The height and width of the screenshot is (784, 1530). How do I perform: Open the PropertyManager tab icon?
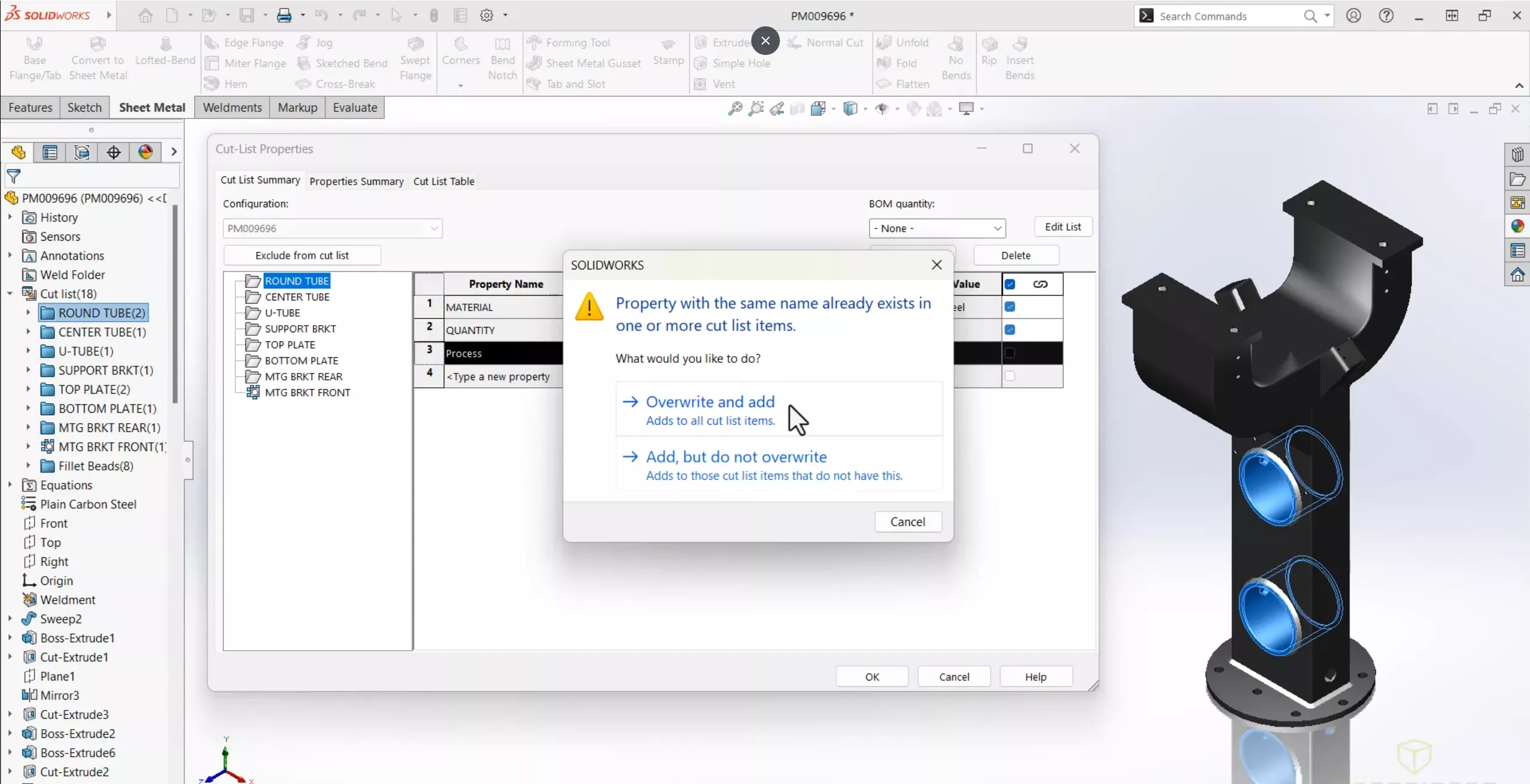pos(50,152)
